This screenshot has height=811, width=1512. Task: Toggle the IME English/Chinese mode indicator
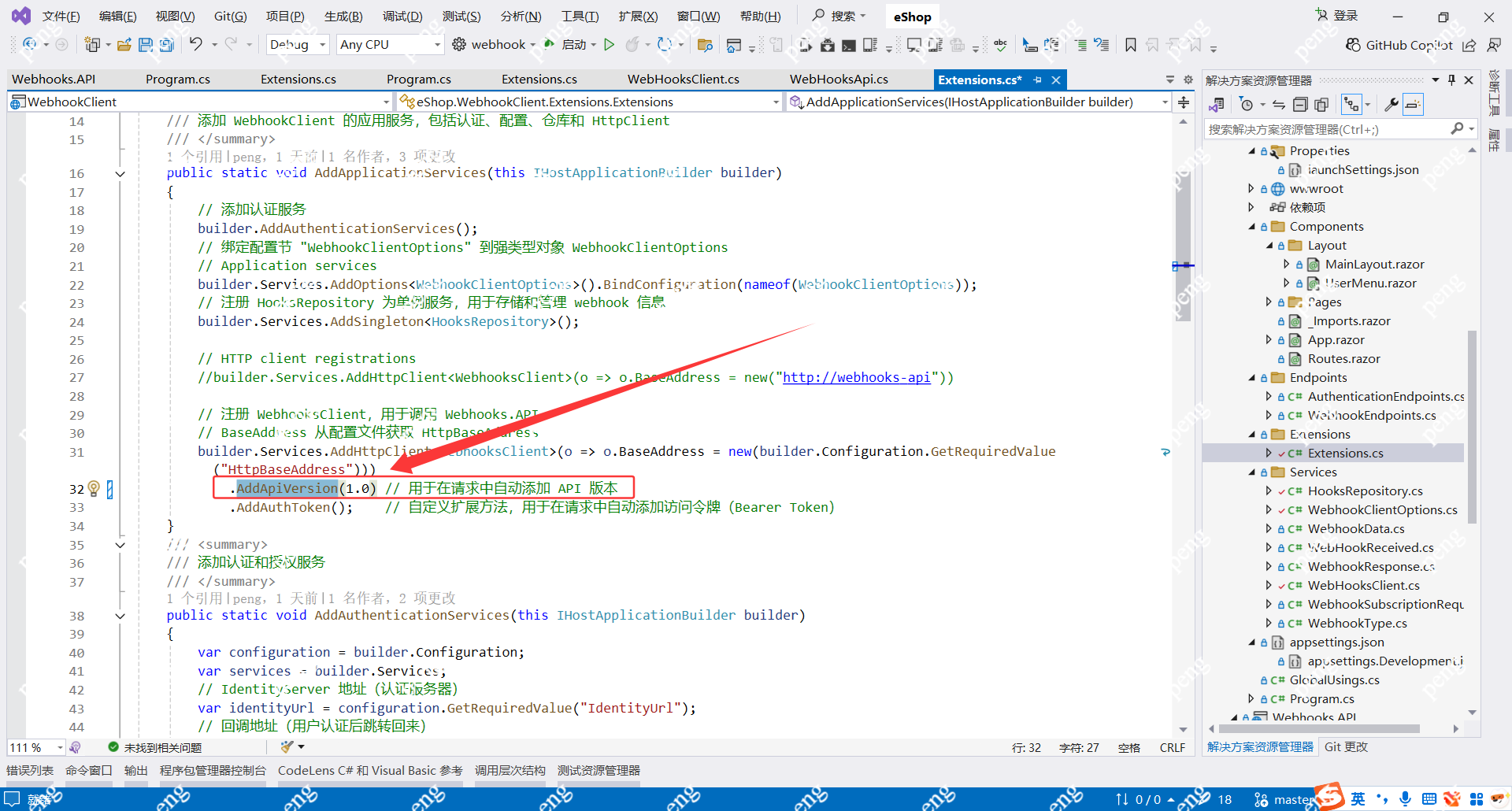(1358, 799)
